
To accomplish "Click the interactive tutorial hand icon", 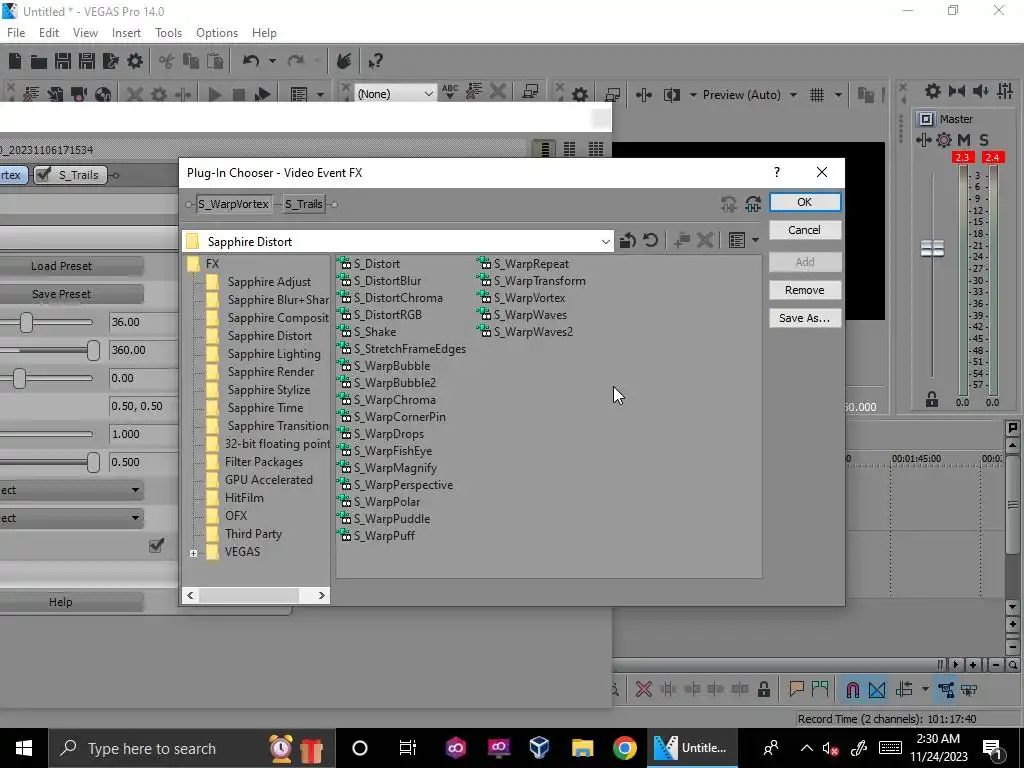I will click(x=344, y=61).
